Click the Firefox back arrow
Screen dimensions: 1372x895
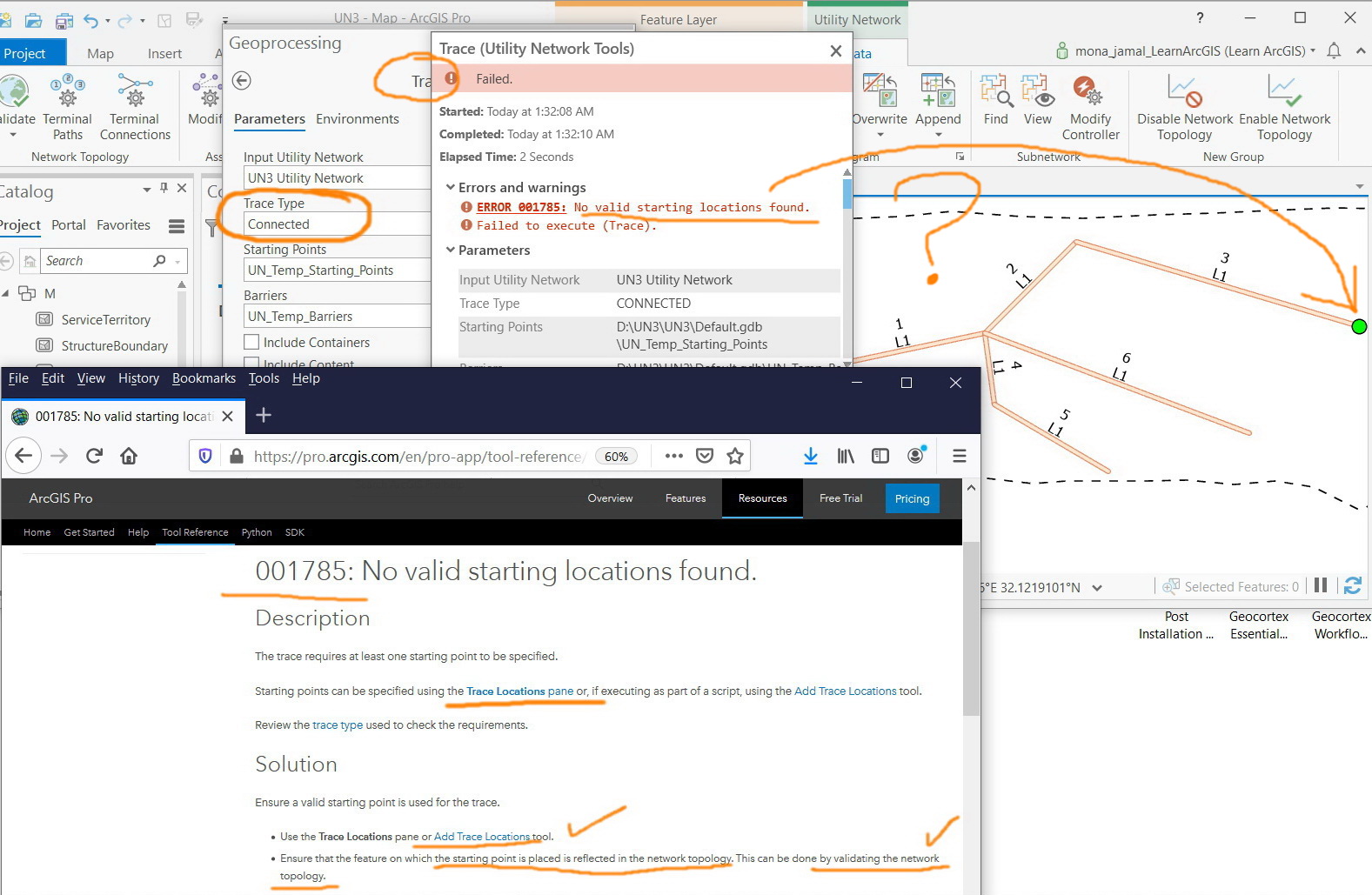23,456
